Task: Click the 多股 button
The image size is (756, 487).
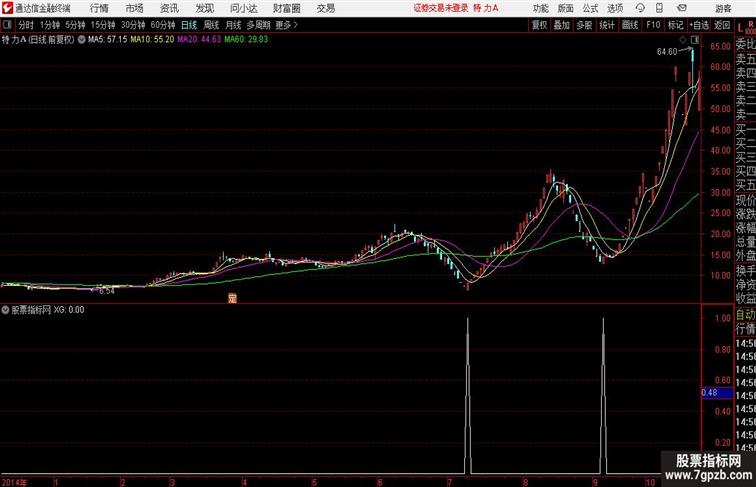Action: pos(584,25)
